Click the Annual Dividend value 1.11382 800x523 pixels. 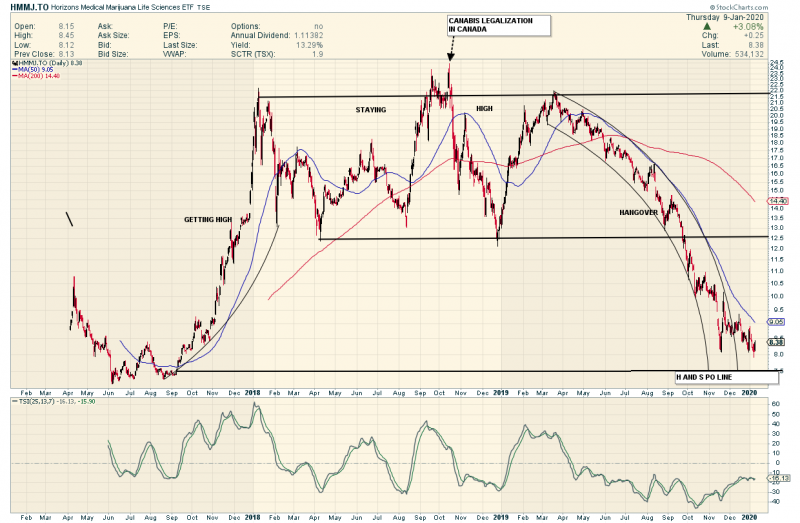[308, 35]
